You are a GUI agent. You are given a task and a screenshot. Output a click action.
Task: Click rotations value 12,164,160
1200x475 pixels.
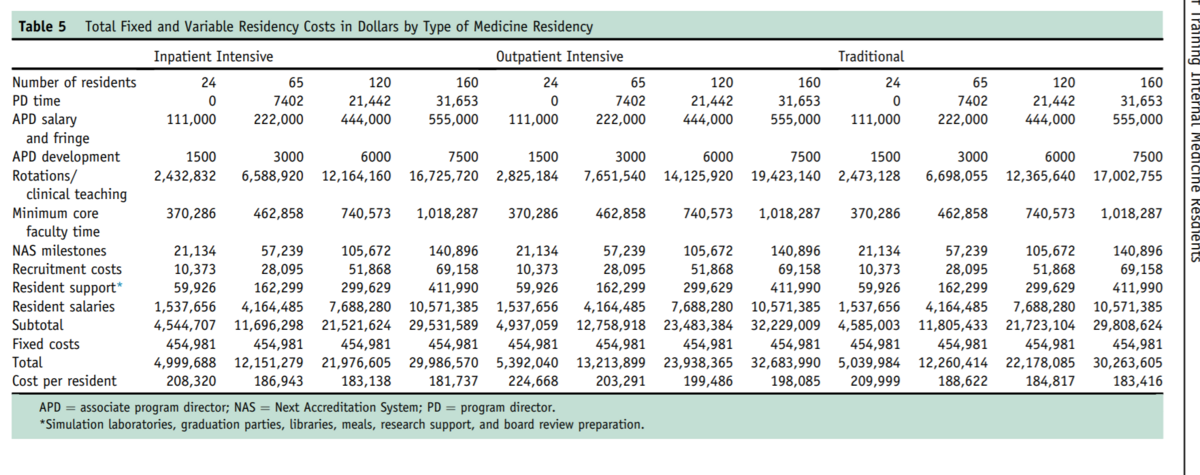(355, 176)
